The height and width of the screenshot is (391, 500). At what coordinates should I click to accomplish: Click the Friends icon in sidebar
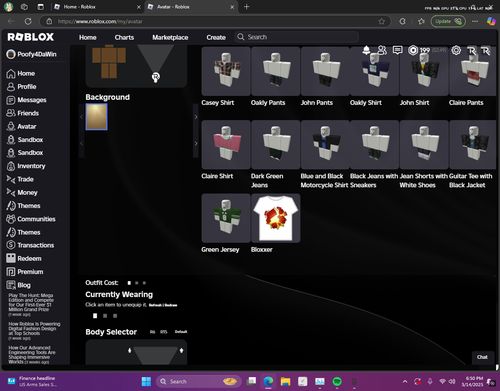pos(11,113)
